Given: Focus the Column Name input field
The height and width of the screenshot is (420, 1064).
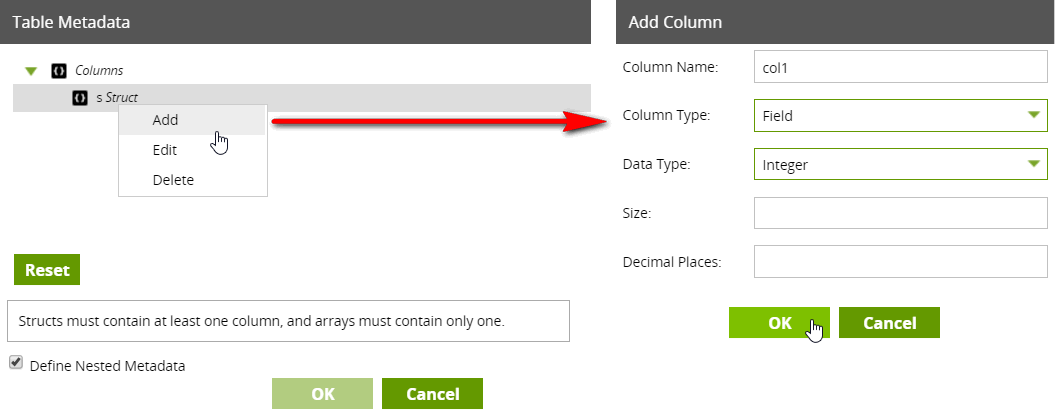Looking at the screenshot, I should (900, 67).
